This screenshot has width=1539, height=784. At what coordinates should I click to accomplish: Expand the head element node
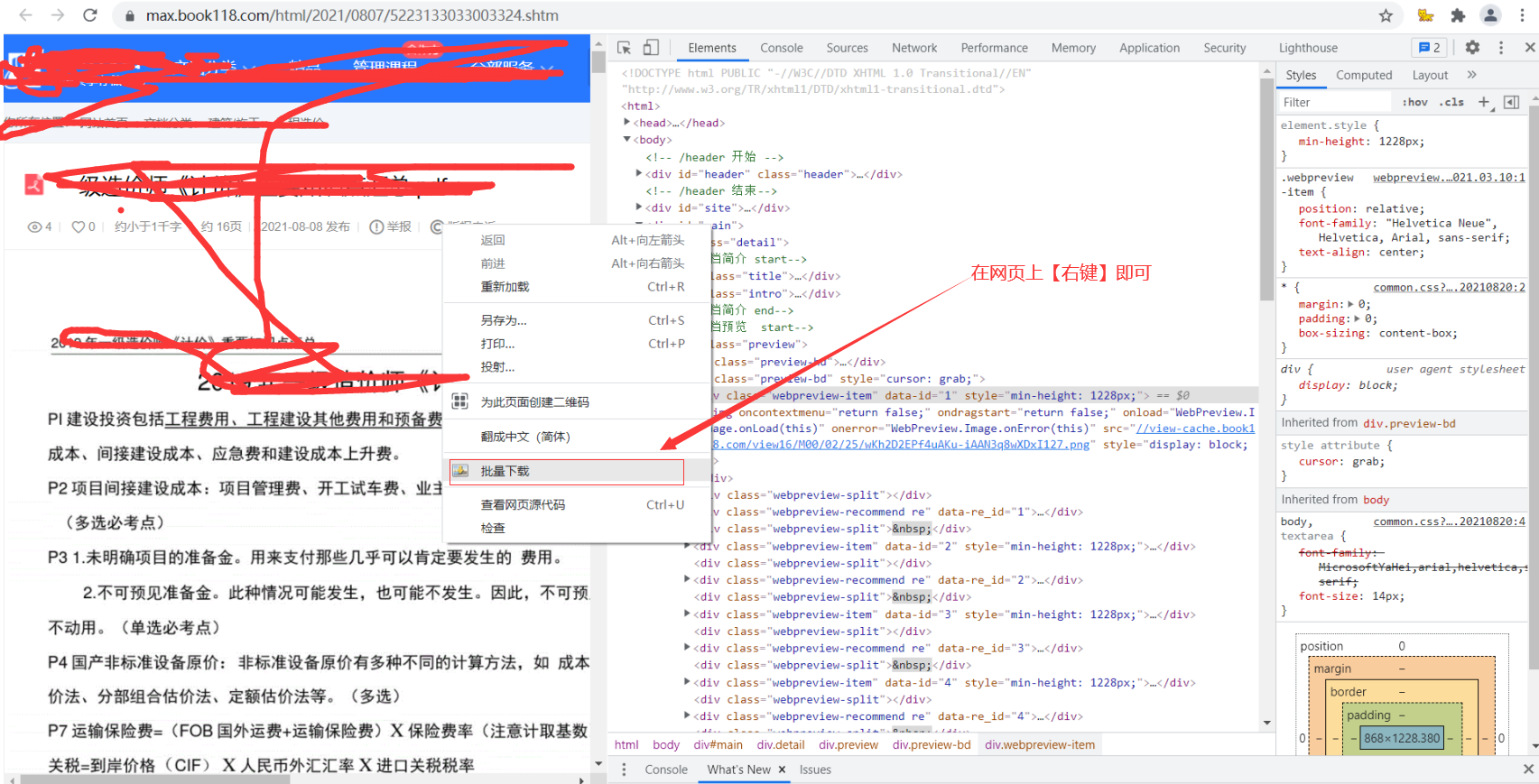click(x=627, y=123)
